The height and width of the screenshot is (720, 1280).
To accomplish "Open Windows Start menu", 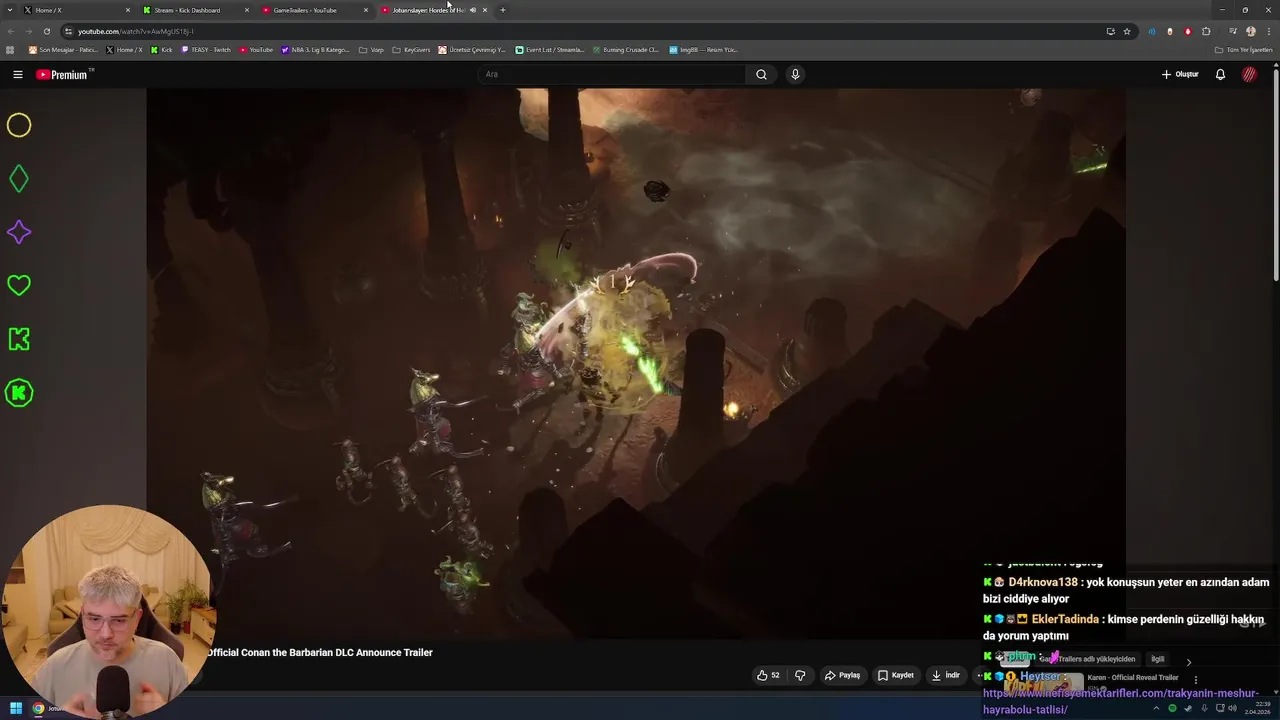I will pyautogui.click(x=15, y=708).
